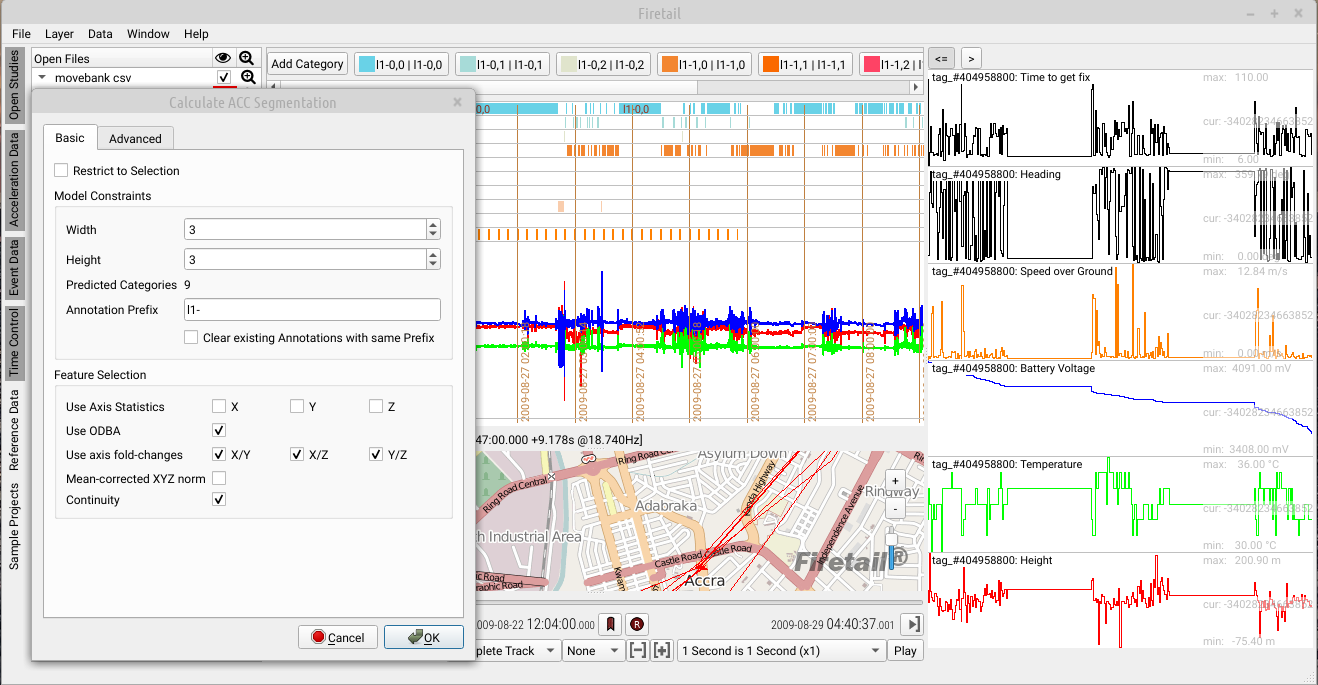Open the Help menu
Viewport: 1318px width, 685px height.
[x=196, y=34]
